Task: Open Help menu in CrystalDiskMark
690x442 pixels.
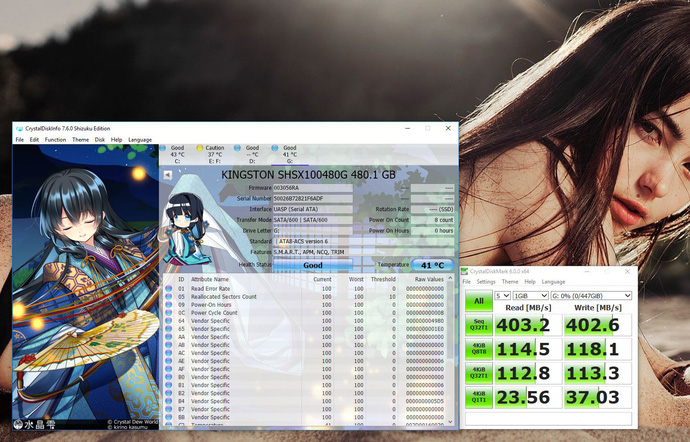Action: pos(530,282)
